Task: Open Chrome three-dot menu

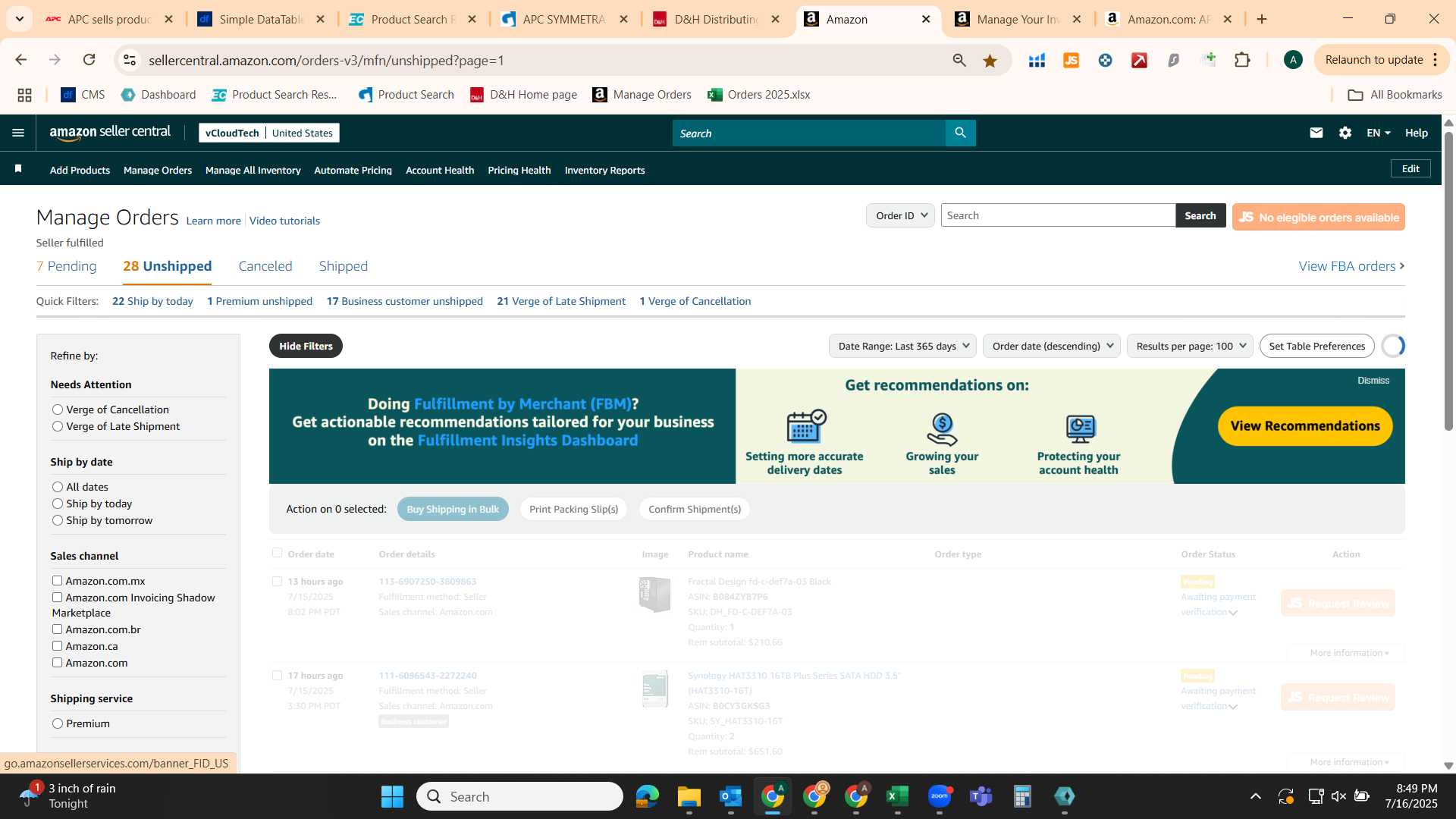Action: [x=1436, y=60]
